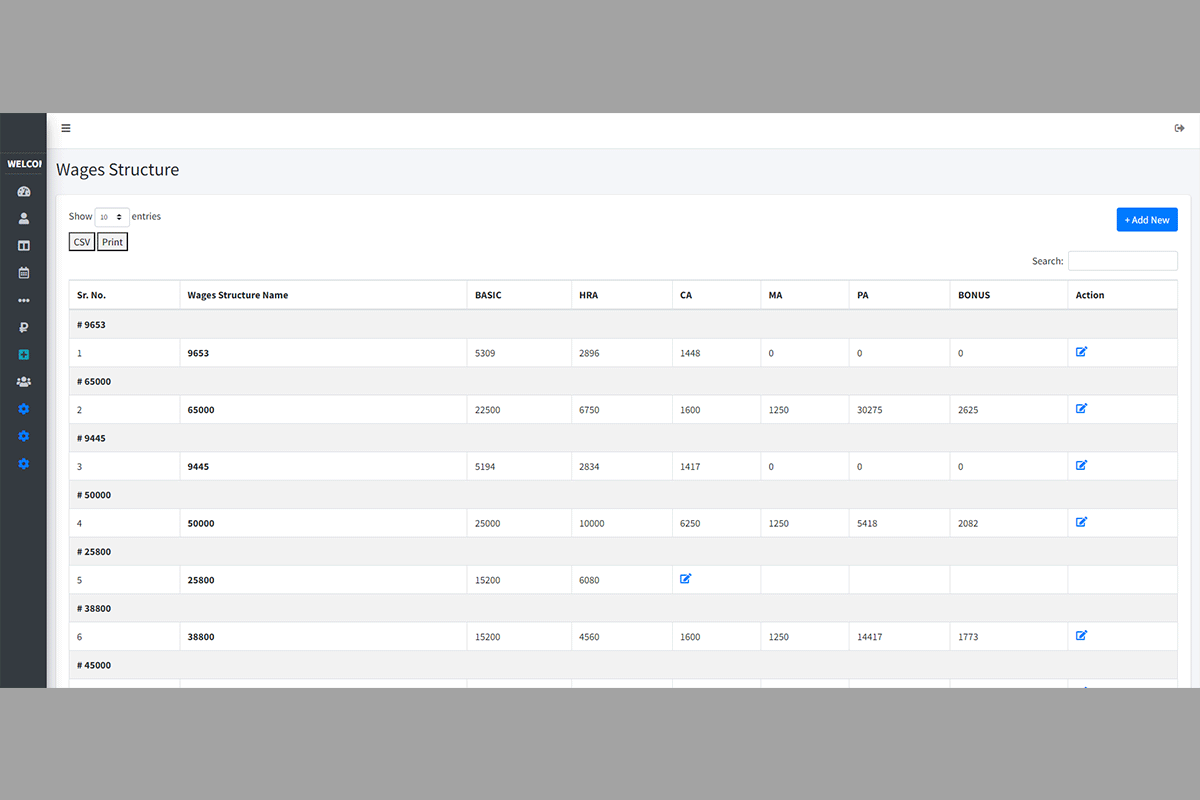Edit the 9445 wages structure row
Viewport: 1200px width, 800px height.
coord(1081,465)
